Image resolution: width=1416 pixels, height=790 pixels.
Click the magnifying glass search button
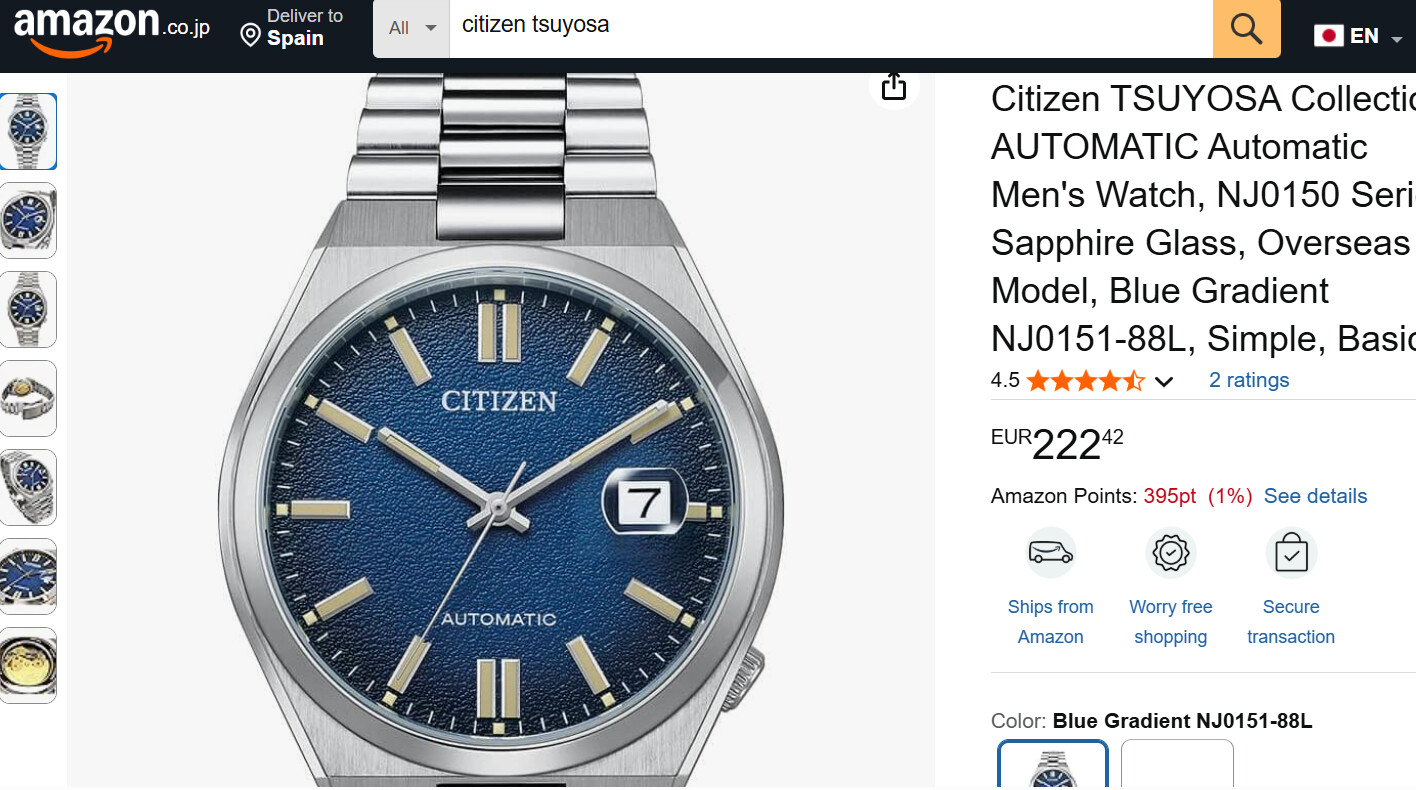[1246, 29]
